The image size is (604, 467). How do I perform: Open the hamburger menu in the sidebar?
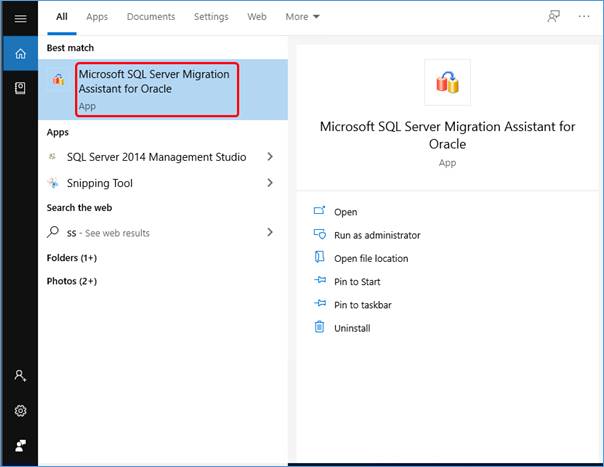20,18
